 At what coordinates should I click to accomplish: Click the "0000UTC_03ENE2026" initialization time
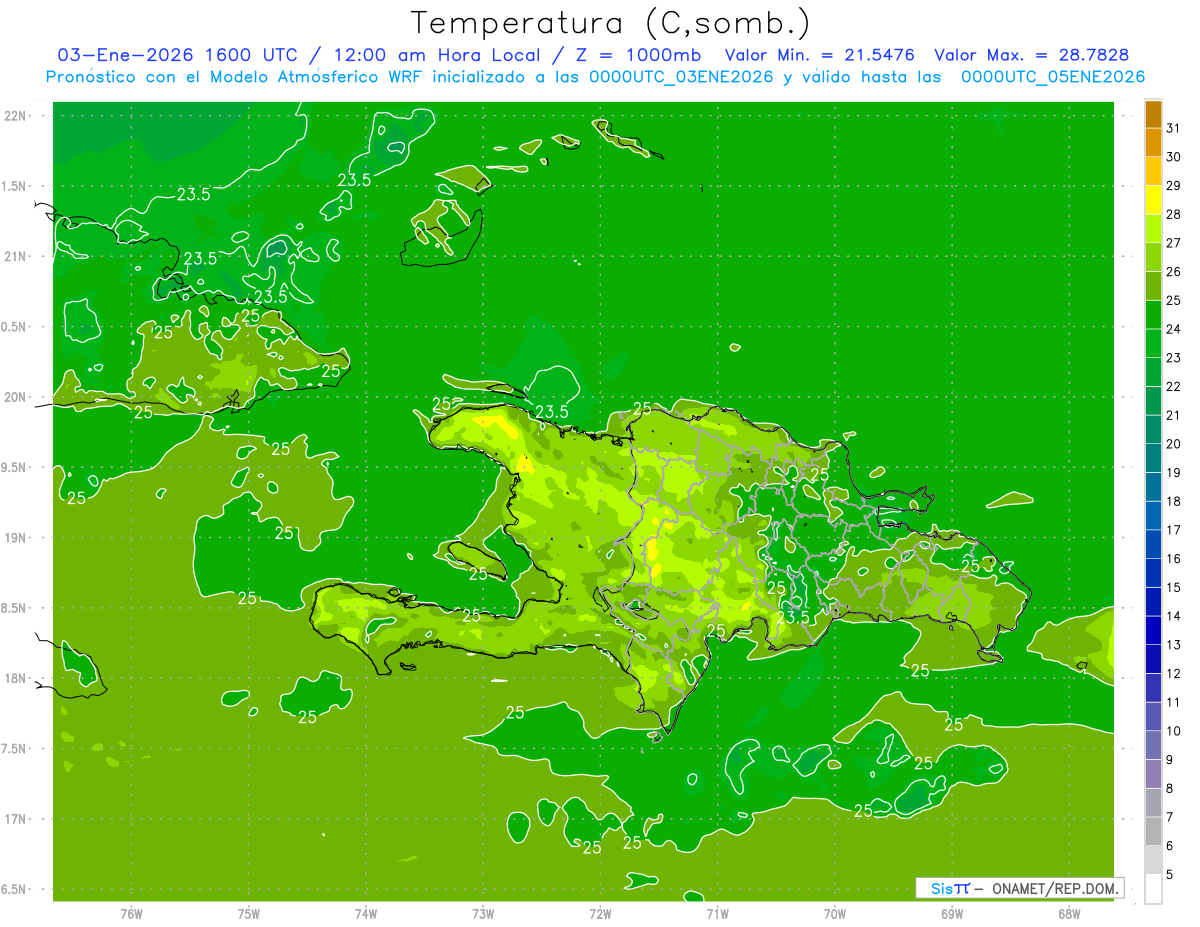click(x=681, y=77)
